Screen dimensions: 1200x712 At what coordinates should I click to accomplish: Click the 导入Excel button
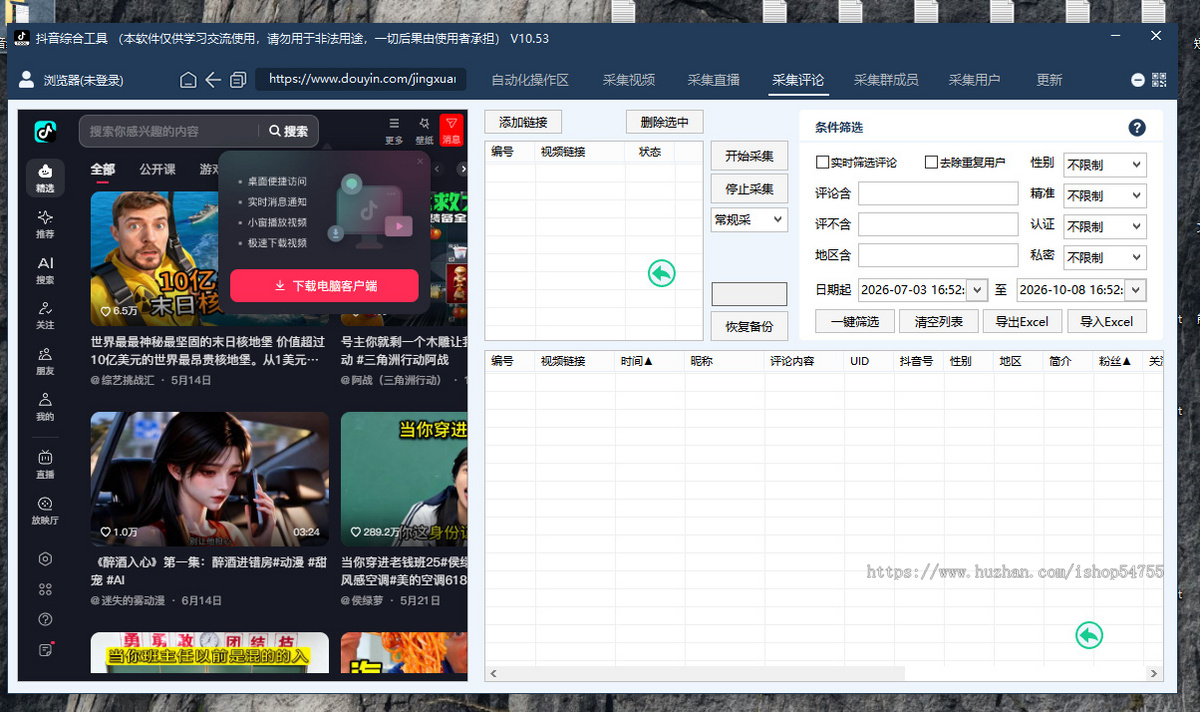click(x=1107, y=321)
